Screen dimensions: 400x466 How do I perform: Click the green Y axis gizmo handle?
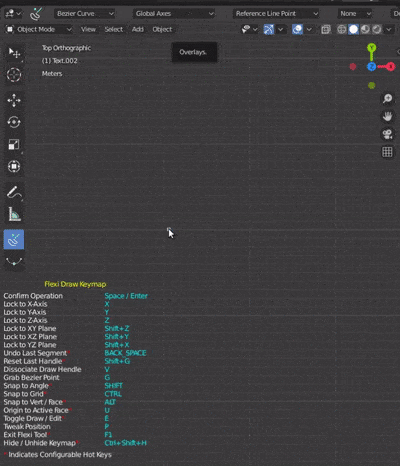[371, 48]
